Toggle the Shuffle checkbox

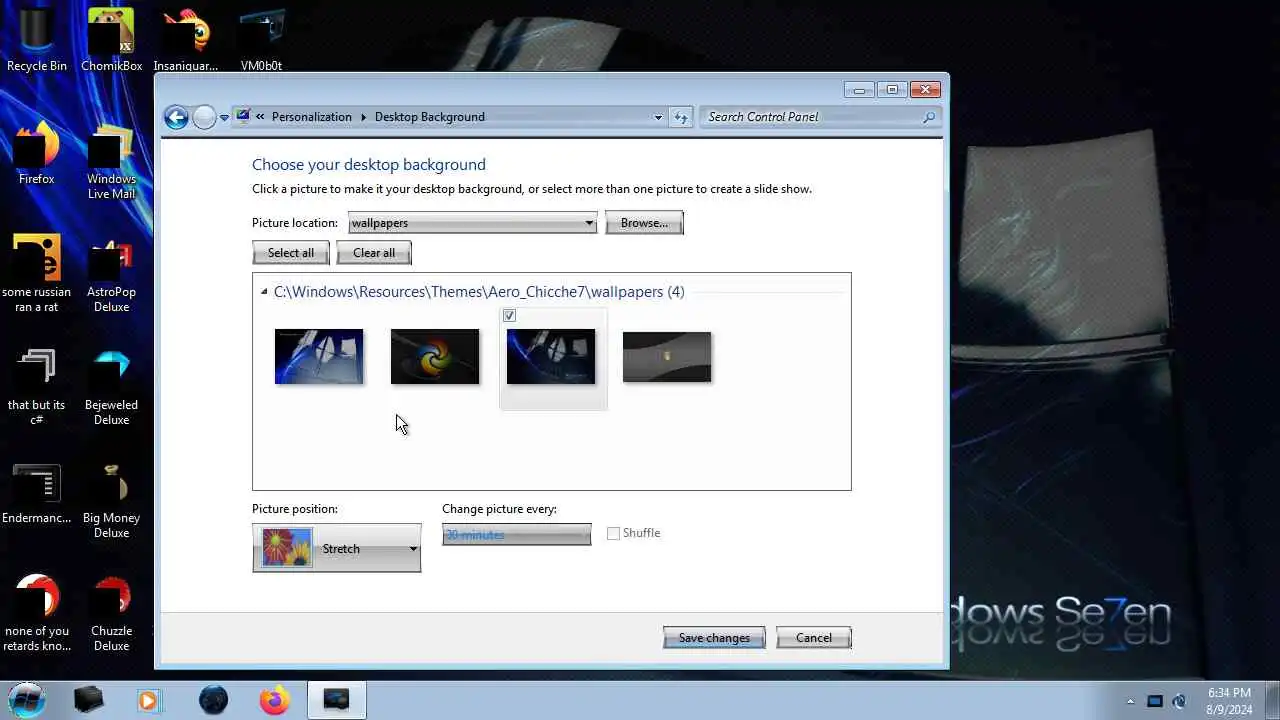click(x=613, y=533)
